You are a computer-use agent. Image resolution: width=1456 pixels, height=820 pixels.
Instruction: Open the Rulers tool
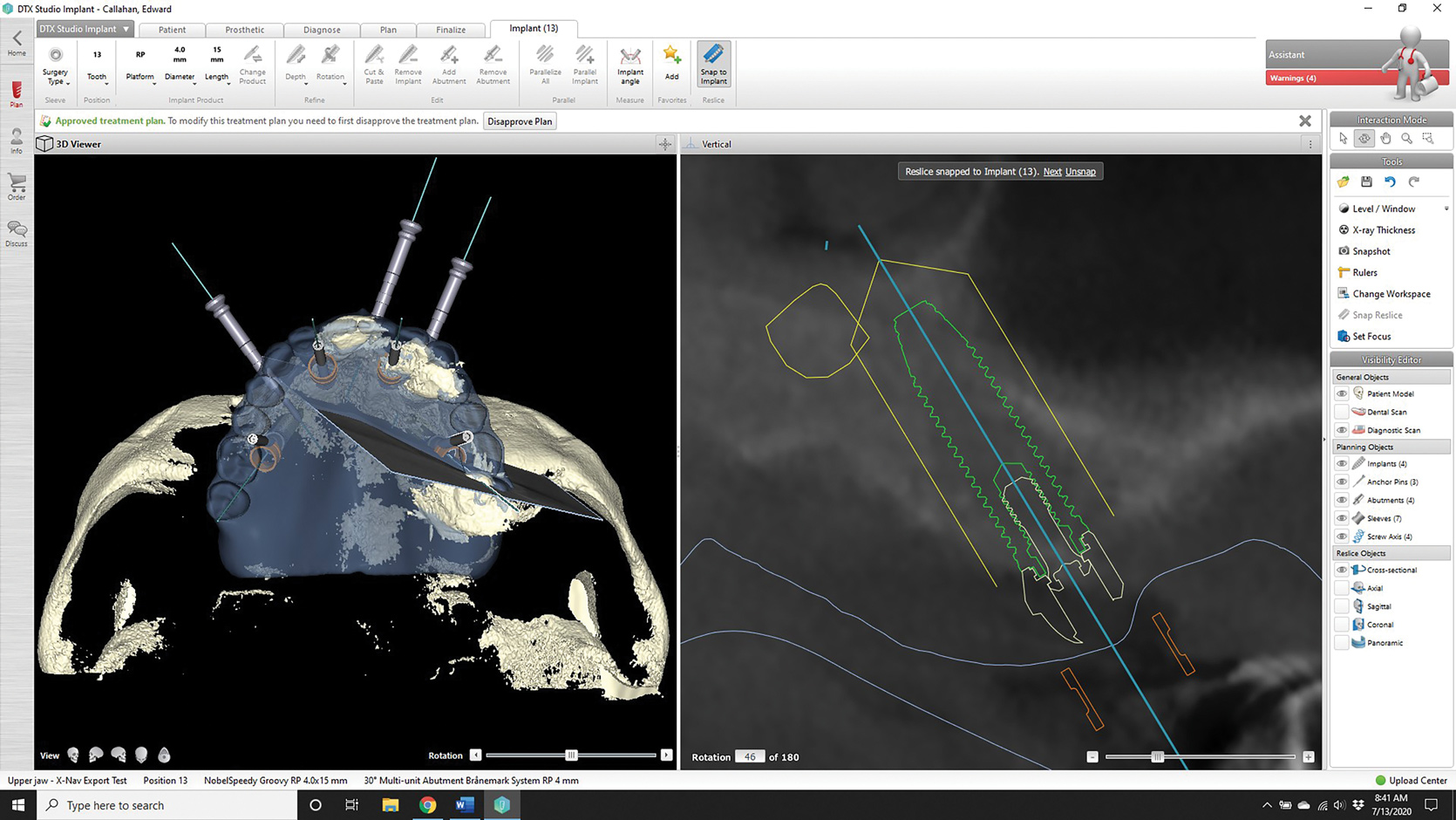[1364, 272]
